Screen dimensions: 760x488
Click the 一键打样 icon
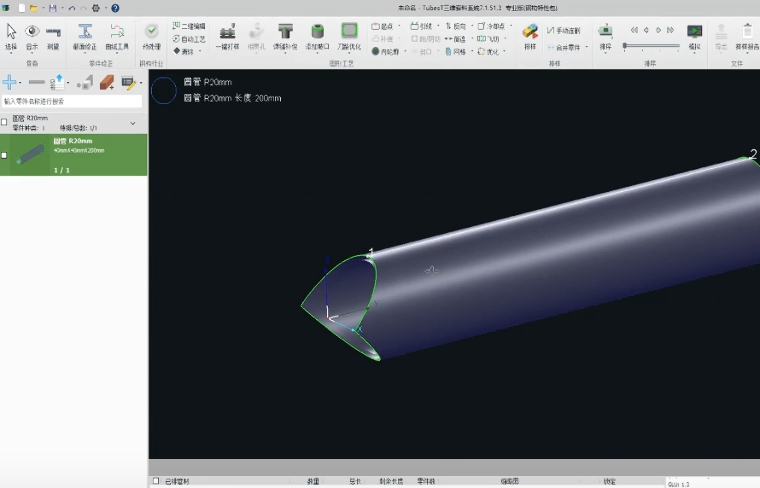[228, 36]
